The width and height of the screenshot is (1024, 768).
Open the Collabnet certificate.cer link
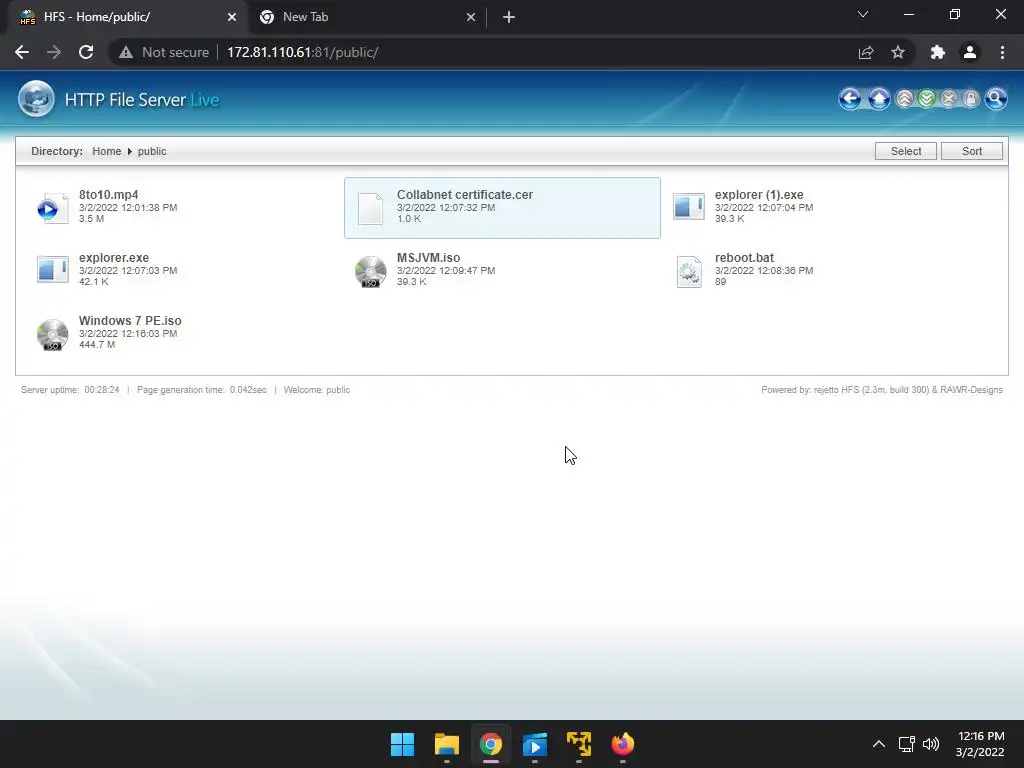(x=465, y=195)
